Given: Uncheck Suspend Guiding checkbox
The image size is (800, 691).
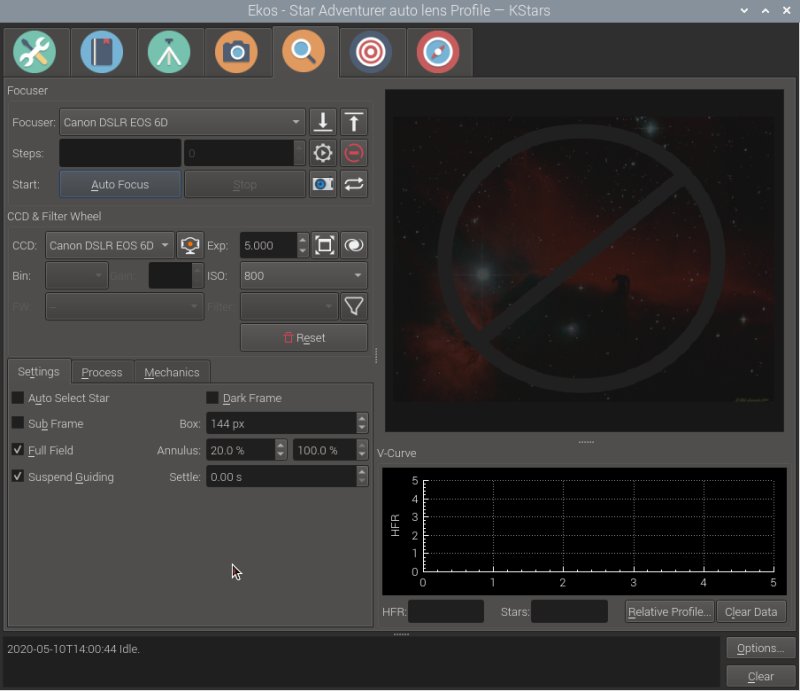Looking at the screenshot, I should click(x=18, y=476).
